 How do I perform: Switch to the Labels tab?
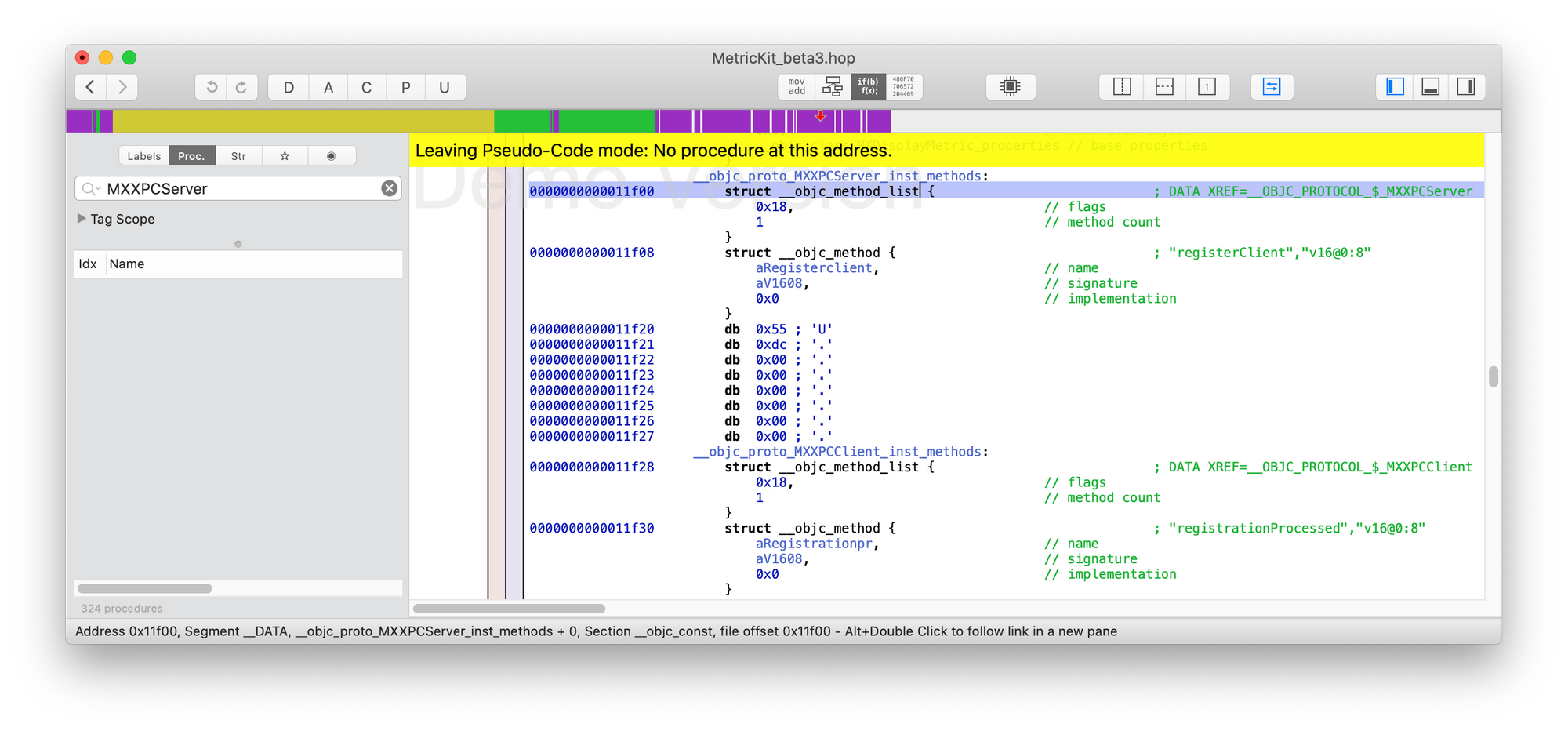pos(144,156)
